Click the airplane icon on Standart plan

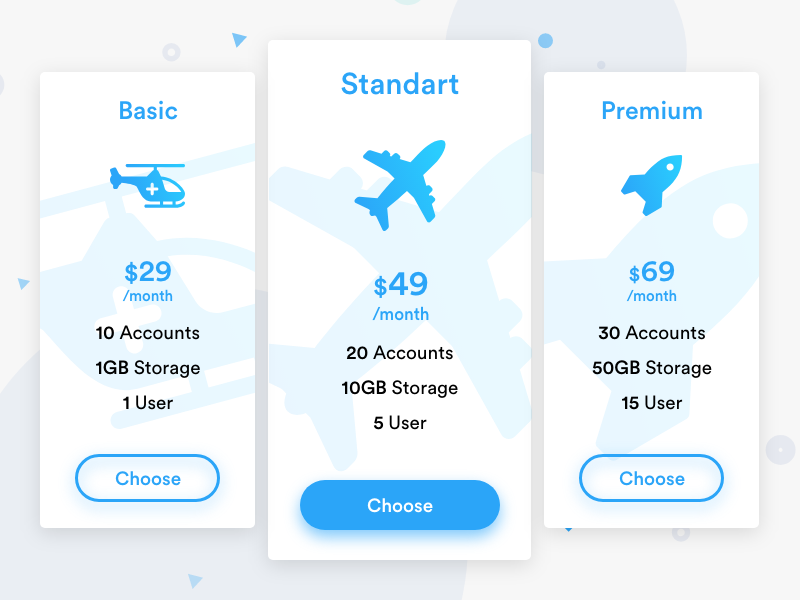399,185
